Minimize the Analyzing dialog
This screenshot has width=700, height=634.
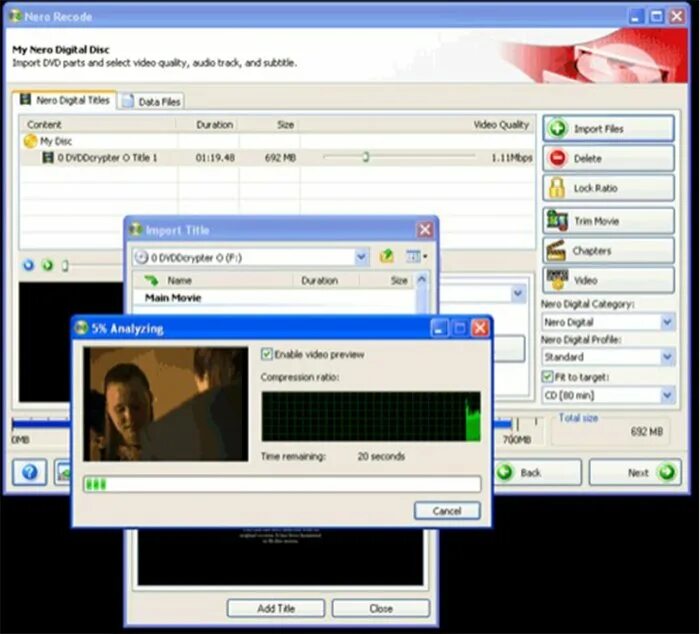click(x=439, y=329)
